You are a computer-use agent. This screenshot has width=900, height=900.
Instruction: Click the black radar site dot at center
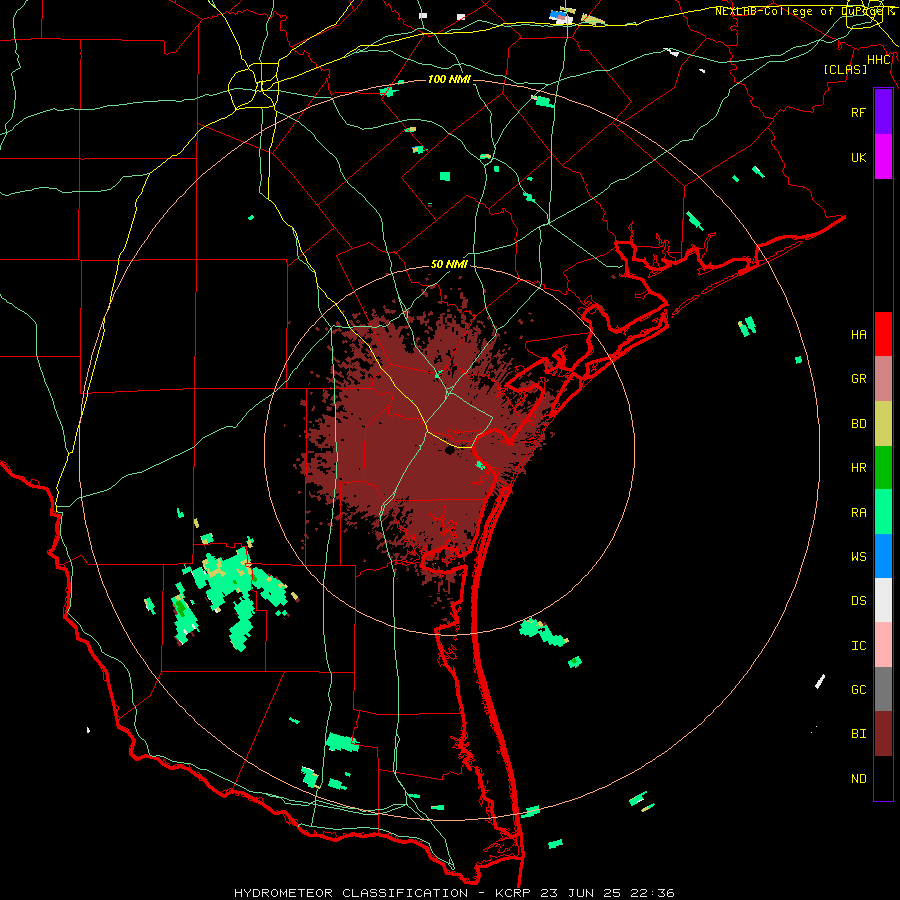pyautogui.click(x=449, y=451)
